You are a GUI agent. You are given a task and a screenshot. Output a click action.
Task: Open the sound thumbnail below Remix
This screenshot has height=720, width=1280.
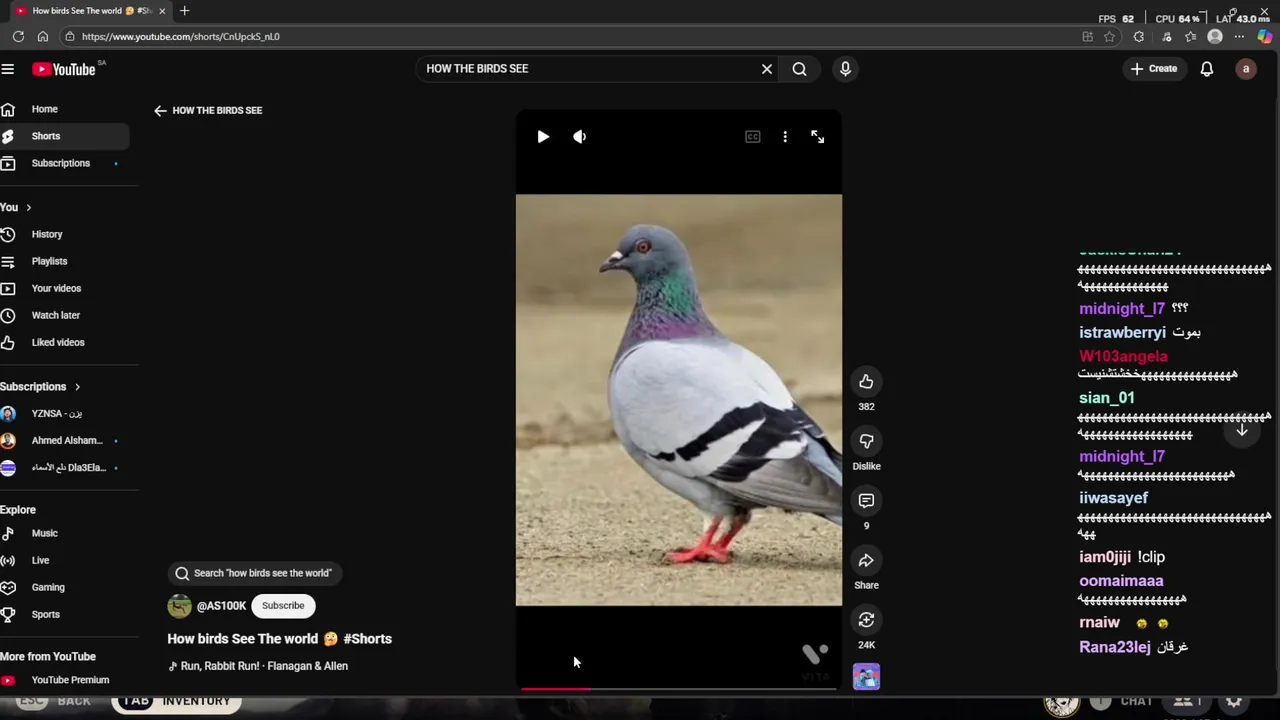pyautogui.click(x=866, y=677)
